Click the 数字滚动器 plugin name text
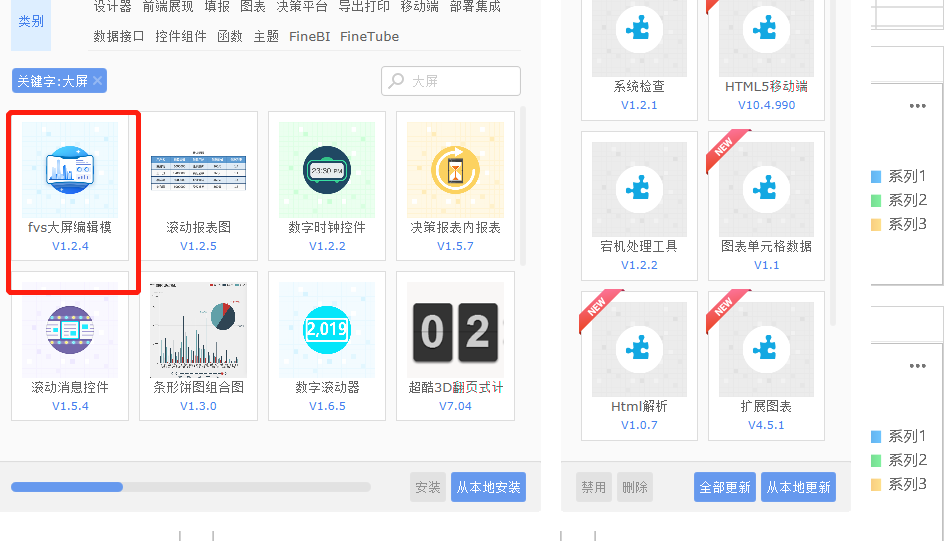948x541 pixels. (x=327, y=387)
